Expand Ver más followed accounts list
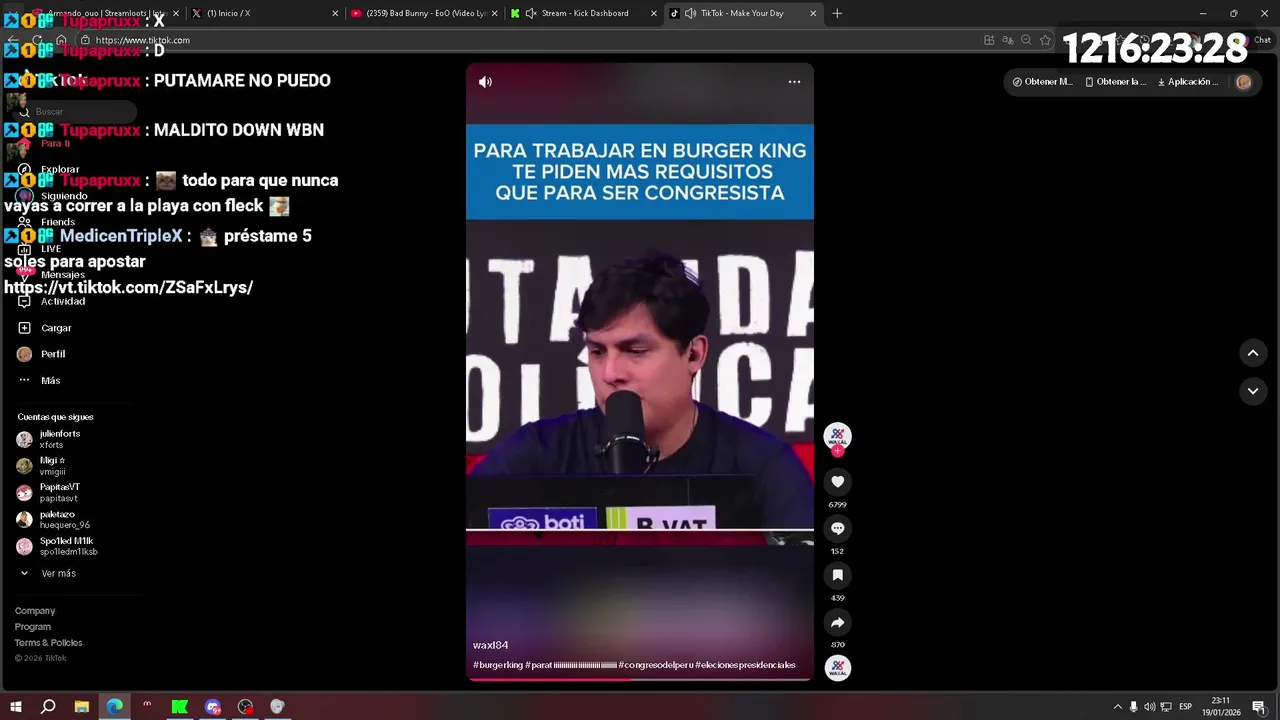Screen dimensions: 1280x720 48,574
